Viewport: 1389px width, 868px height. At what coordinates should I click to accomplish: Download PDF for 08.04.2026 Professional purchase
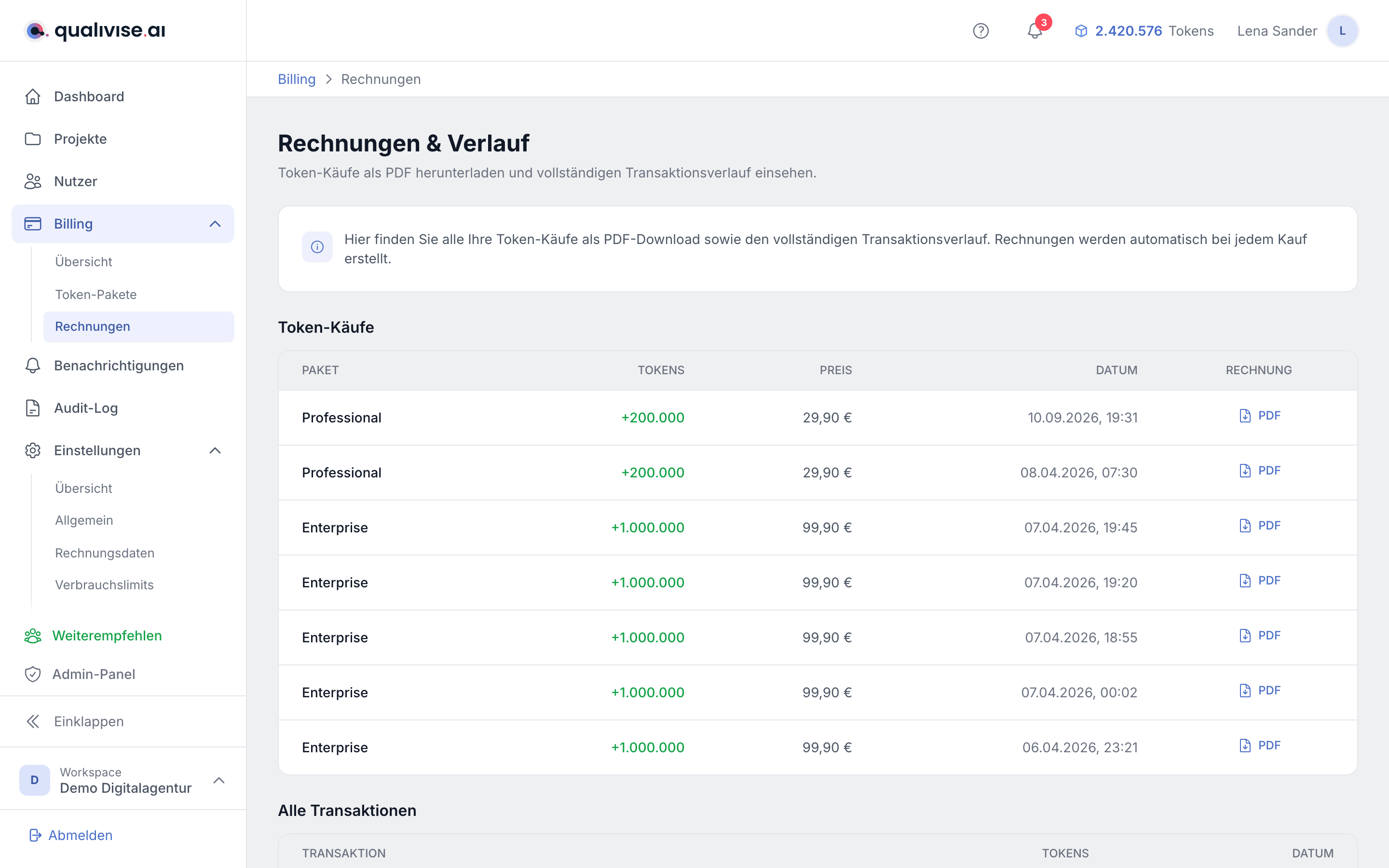pos(1259,471)
